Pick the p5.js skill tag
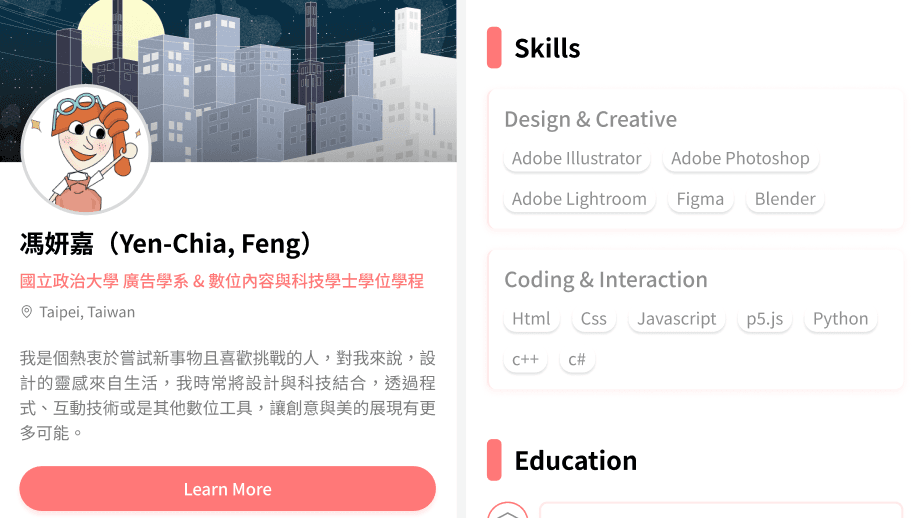 tap(764, 319)
